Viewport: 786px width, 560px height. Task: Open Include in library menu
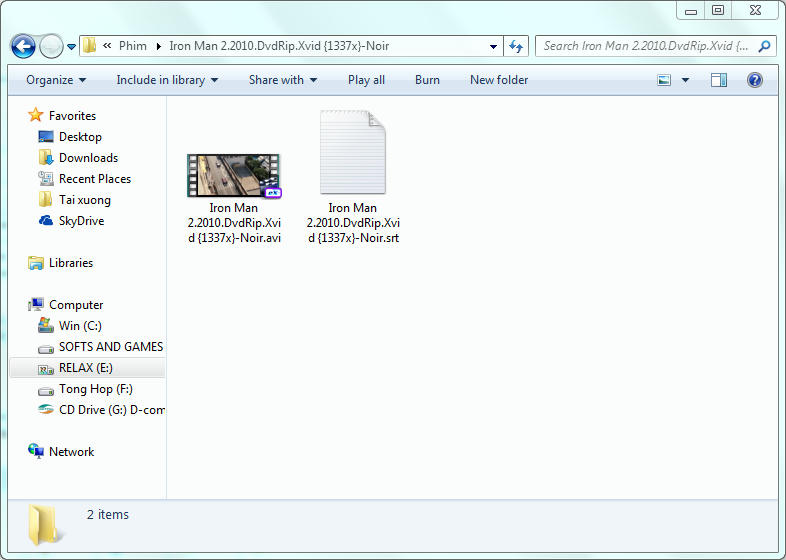click(167, 80)
